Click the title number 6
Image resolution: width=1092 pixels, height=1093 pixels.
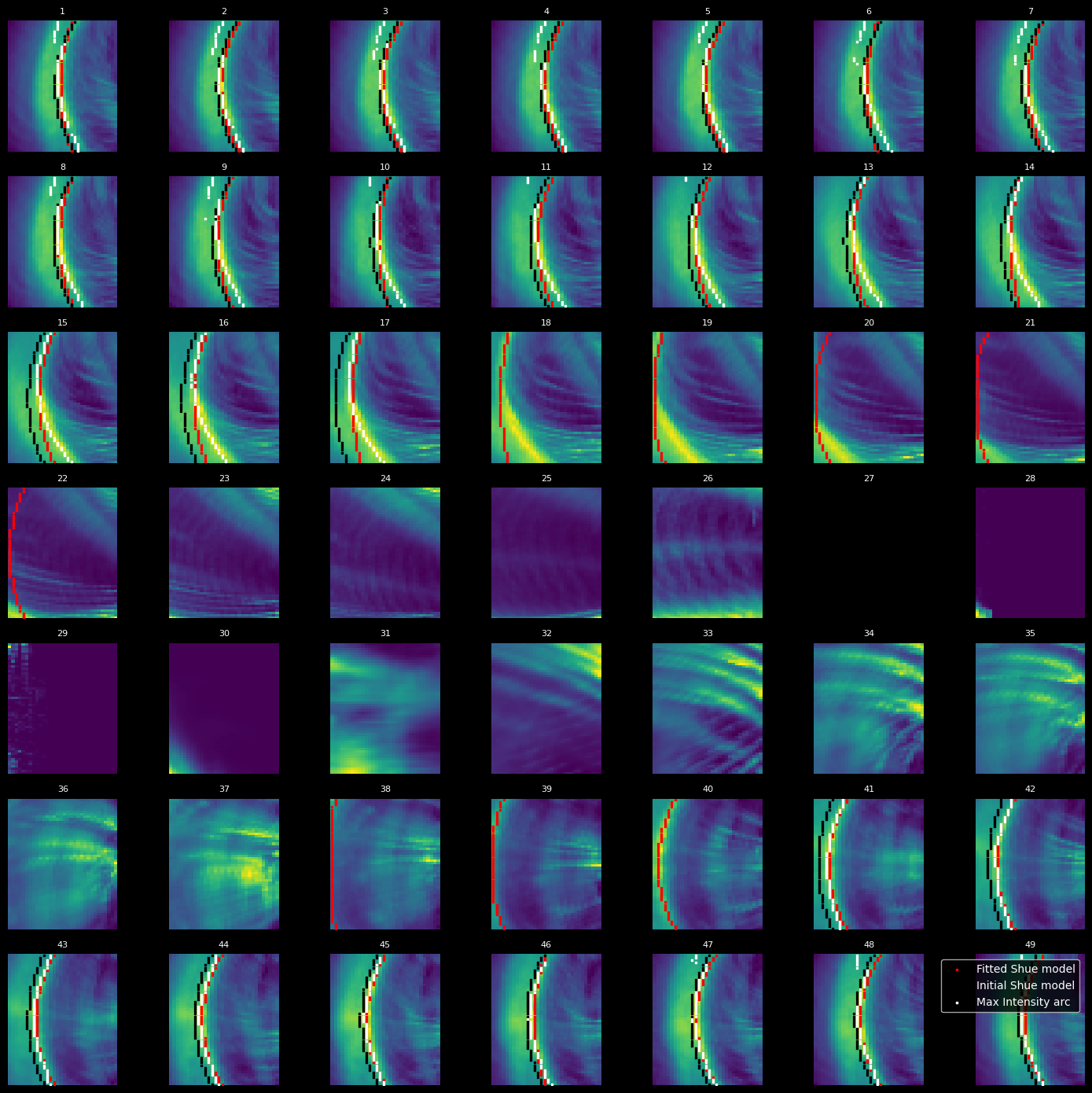pos(869,11)
